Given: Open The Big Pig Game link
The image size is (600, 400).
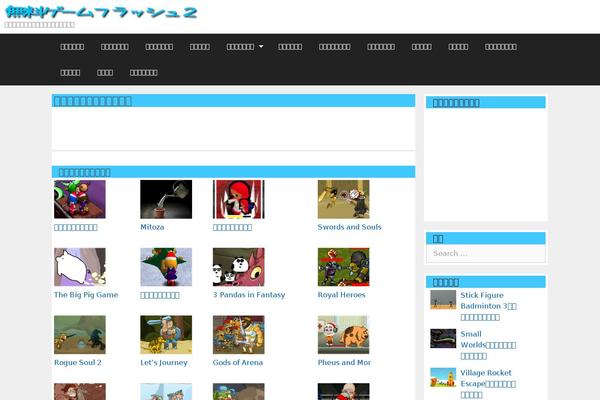Looking at the screenshot, I should [86, 295].
